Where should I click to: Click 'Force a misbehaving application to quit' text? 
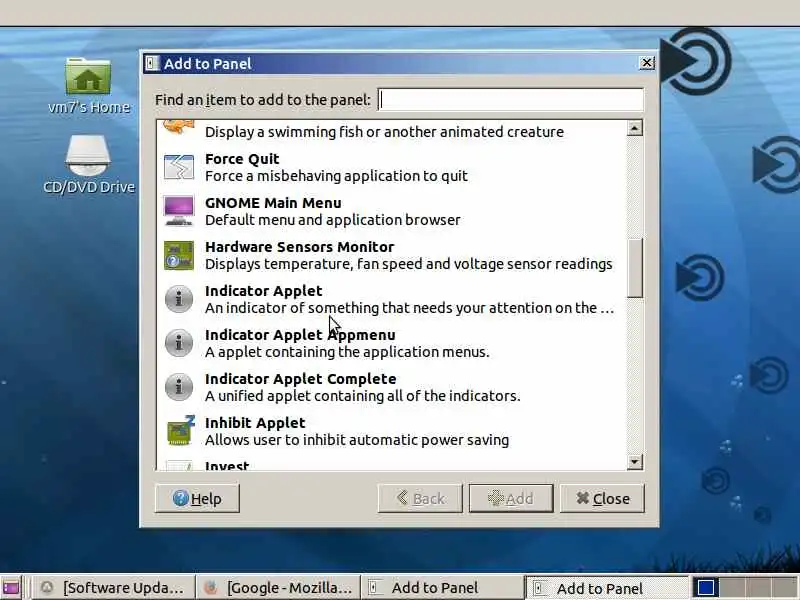(336, 176)
